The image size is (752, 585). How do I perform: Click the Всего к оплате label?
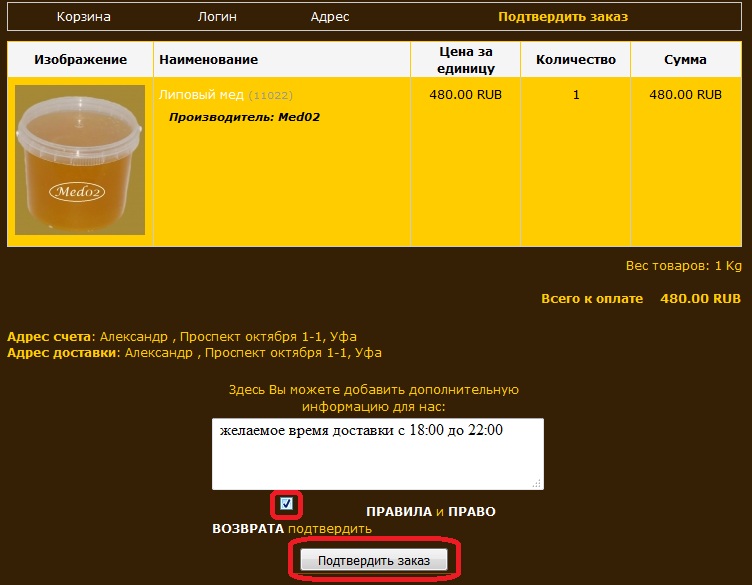click(592, 298)
